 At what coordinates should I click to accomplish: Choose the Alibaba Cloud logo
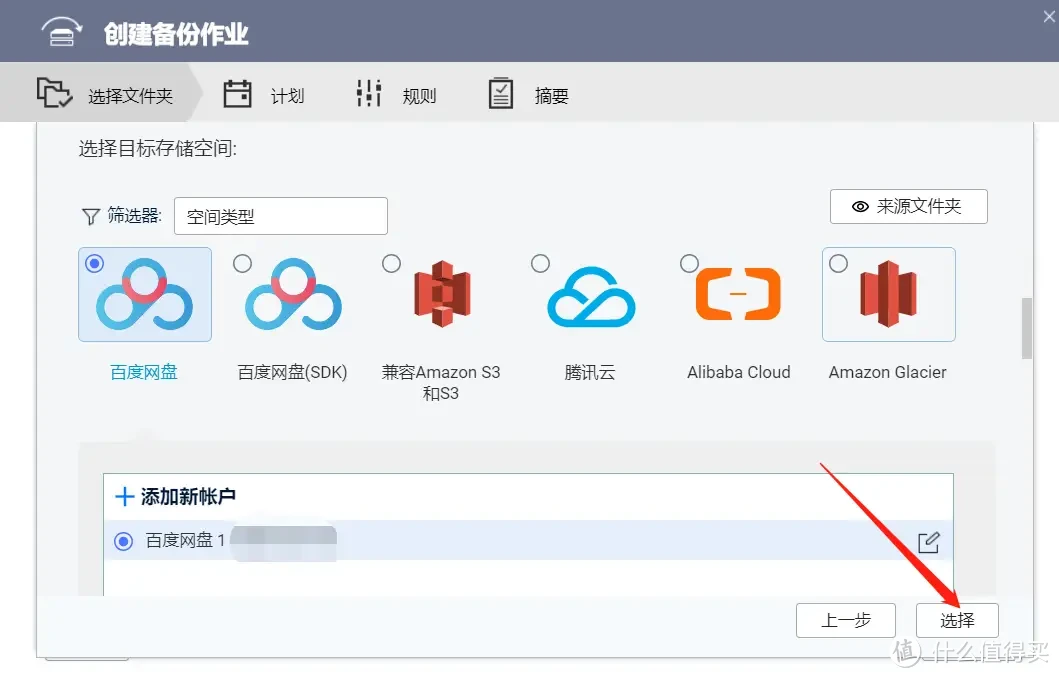tap(738, 296)
